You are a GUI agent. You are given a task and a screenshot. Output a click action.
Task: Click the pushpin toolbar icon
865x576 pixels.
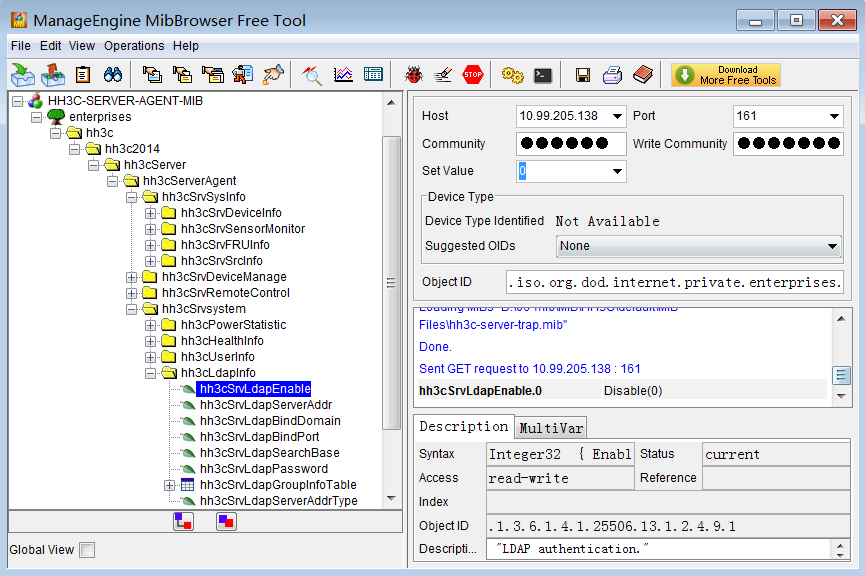pyautogui.click(x=273, y=74)
